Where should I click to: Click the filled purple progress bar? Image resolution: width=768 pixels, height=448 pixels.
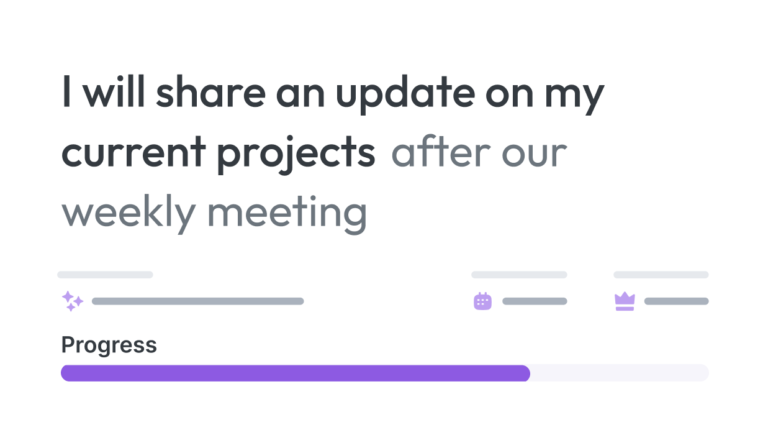click(x=295, y=373)
